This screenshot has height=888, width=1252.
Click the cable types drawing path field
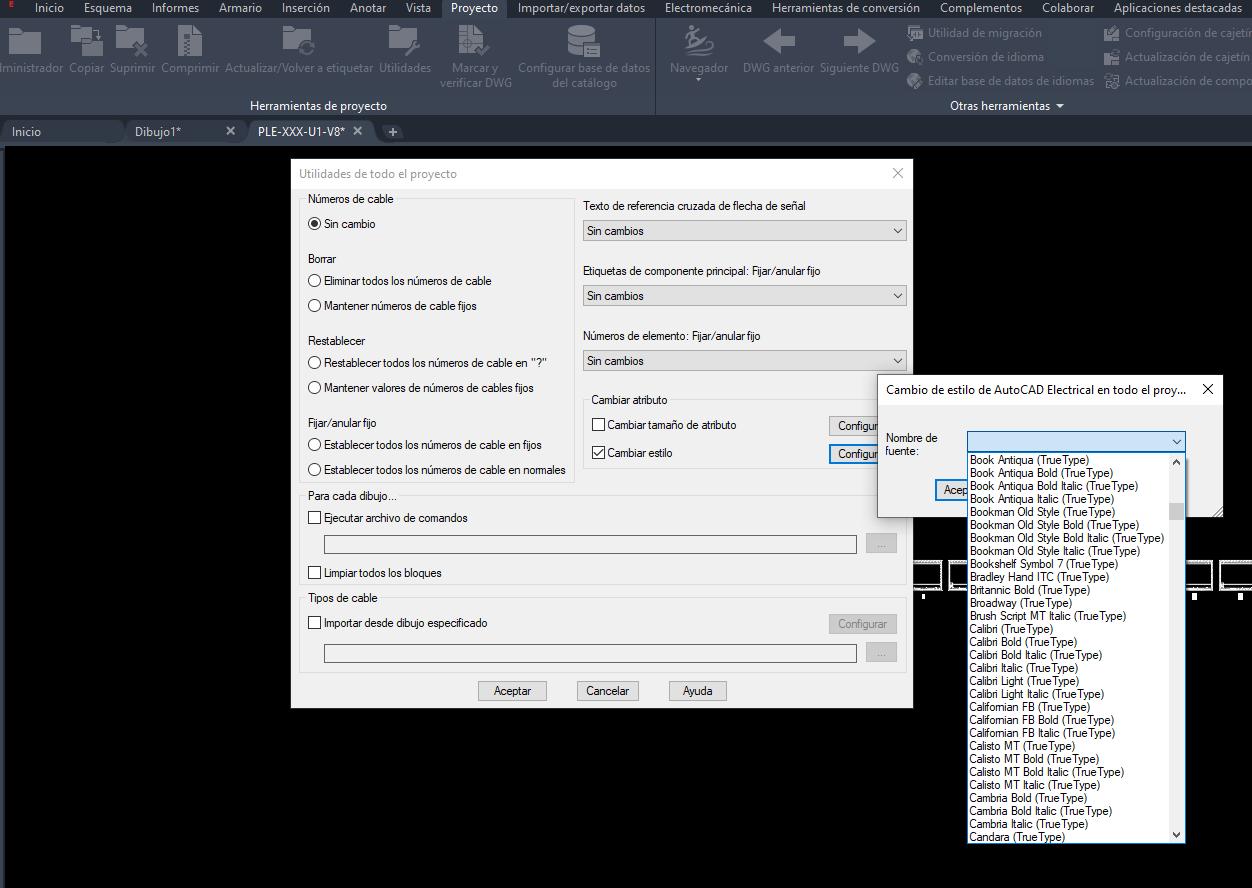(590, 653)
